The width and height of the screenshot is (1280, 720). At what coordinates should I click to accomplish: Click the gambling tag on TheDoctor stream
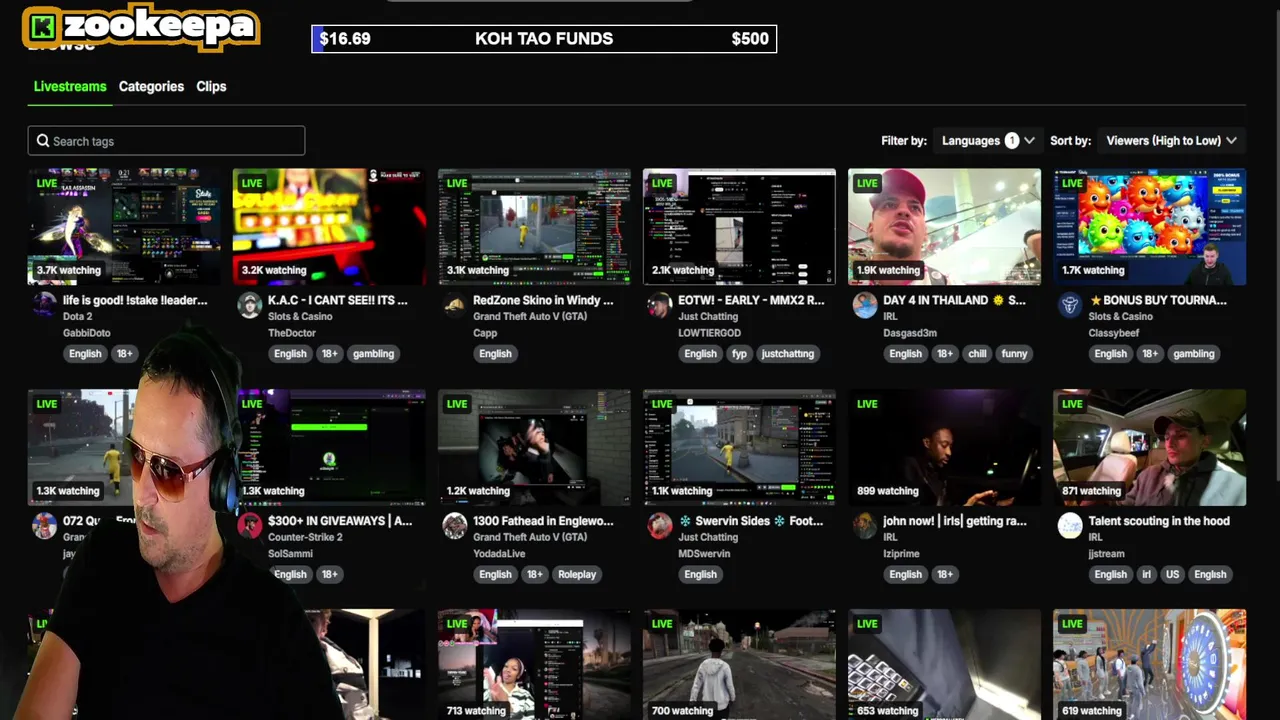373,354
